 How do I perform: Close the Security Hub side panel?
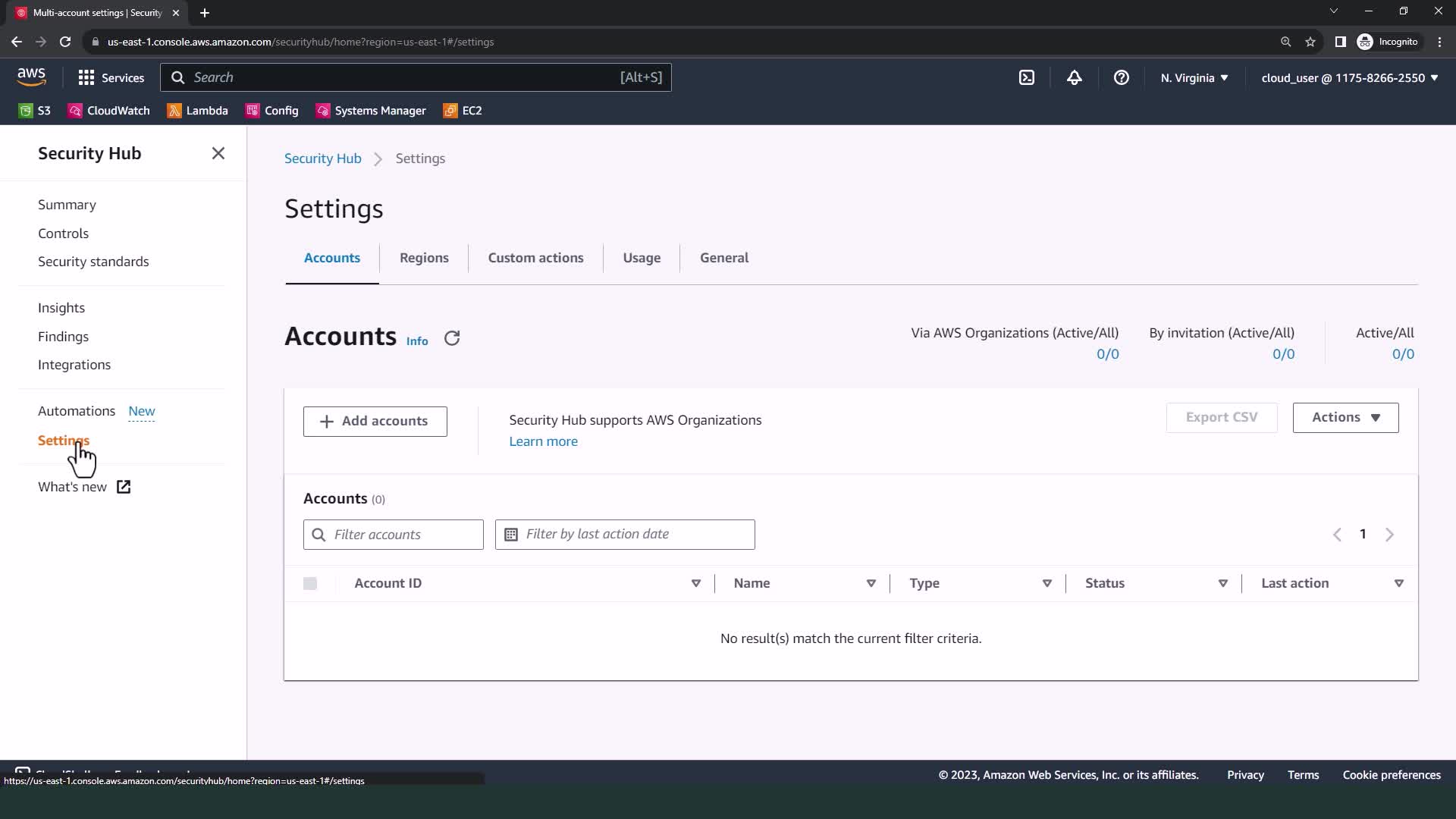[218, 153]
